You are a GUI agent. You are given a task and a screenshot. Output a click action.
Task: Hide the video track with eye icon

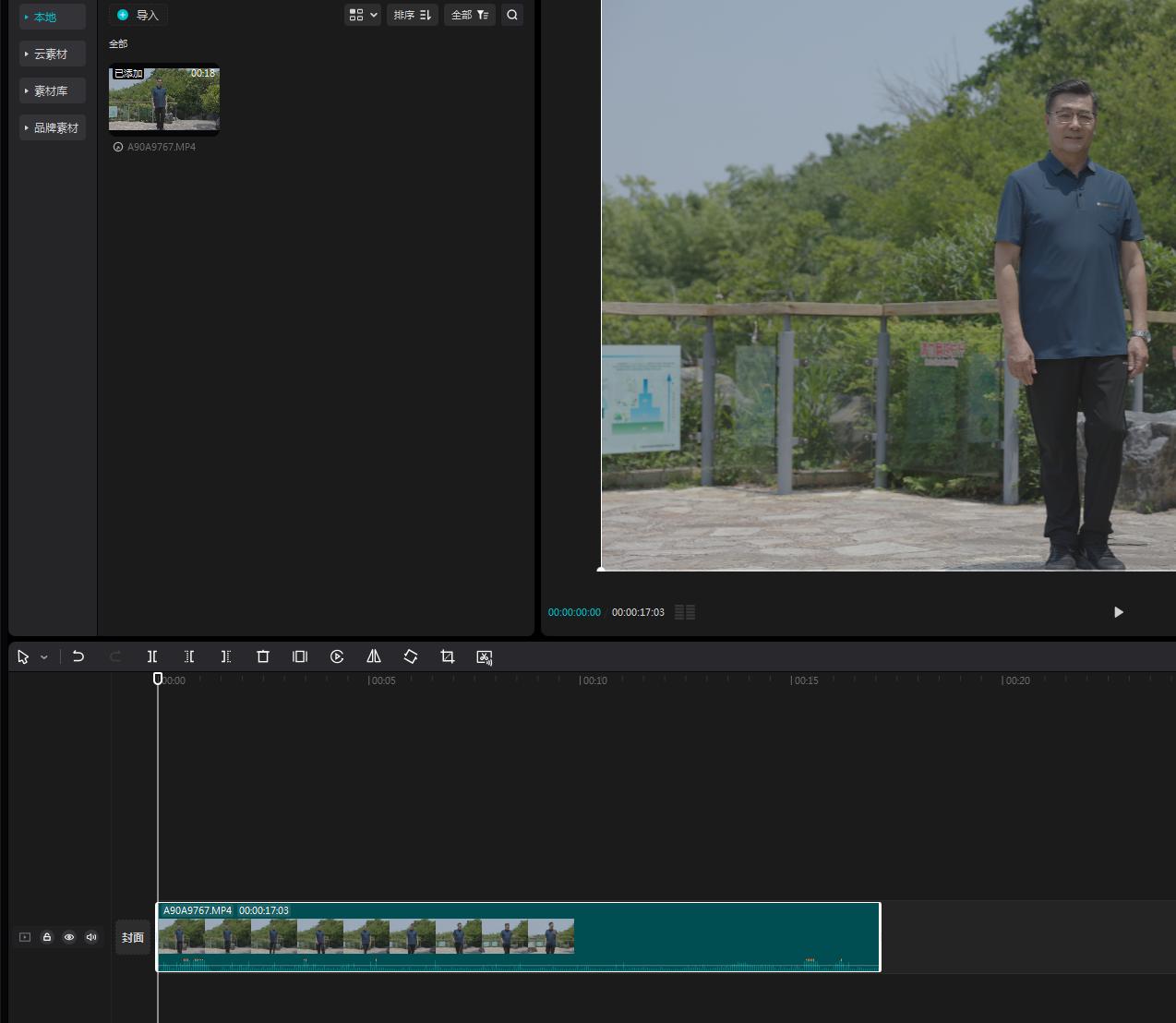coord(69,937)
